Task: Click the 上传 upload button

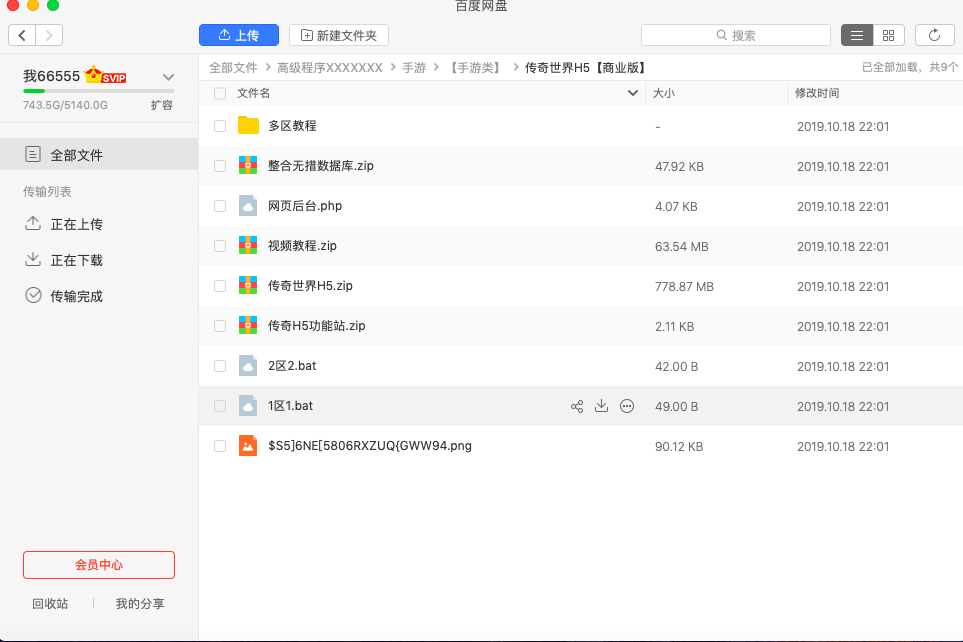Action: pyautogui.click(x=238, y=35)
